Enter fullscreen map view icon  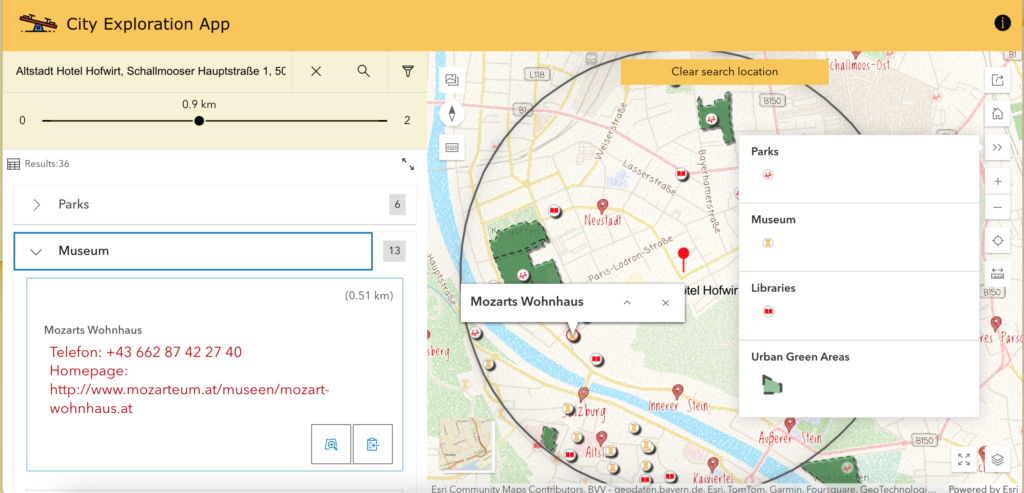964,459
